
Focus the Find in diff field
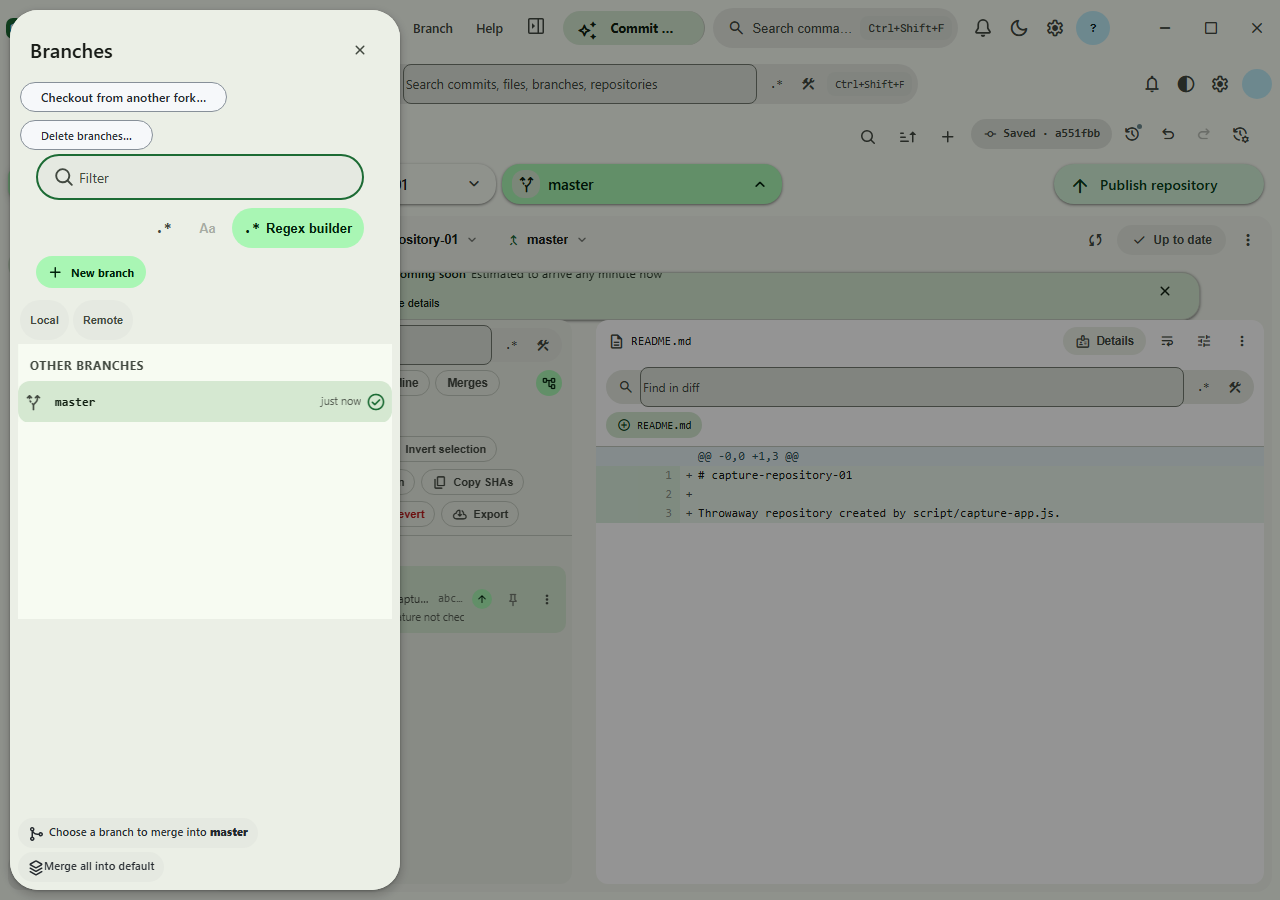[x=911, y=387]
